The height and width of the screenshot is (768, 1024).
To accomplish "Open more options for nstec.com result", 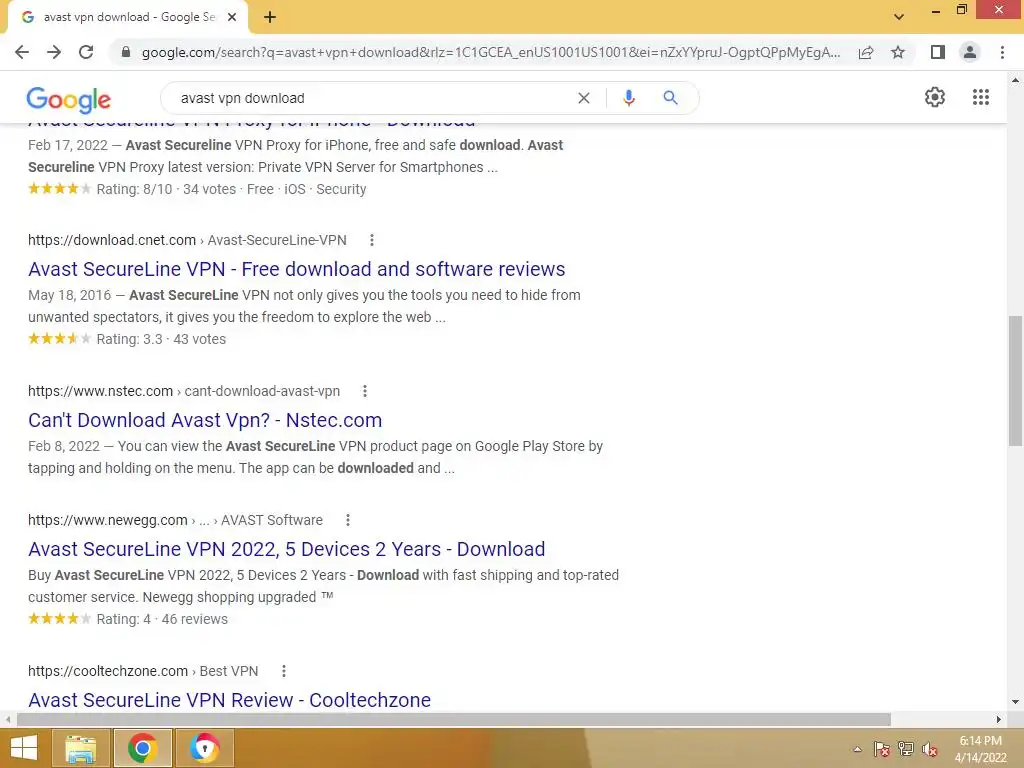I will click(365, 391).
